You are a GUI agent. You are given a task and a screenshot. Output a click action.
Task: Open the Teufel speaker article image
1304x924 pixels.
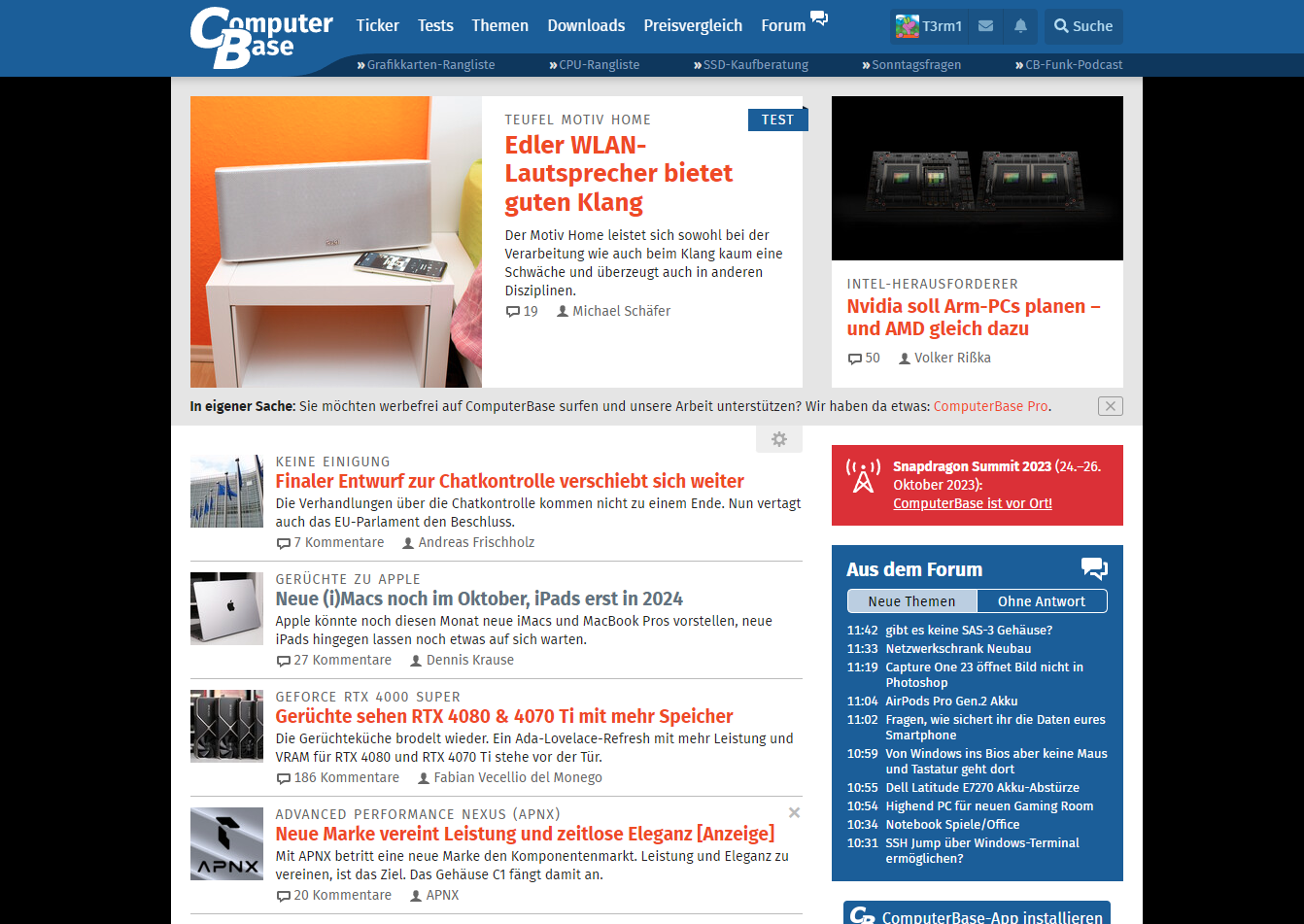click(336, 242)
